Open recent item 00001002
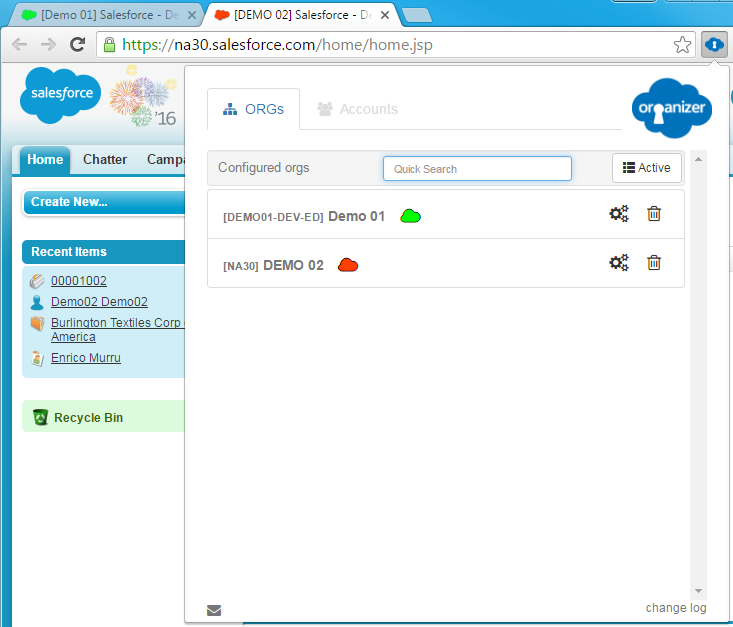The image size is (733, 627). (x=79, y=281)
